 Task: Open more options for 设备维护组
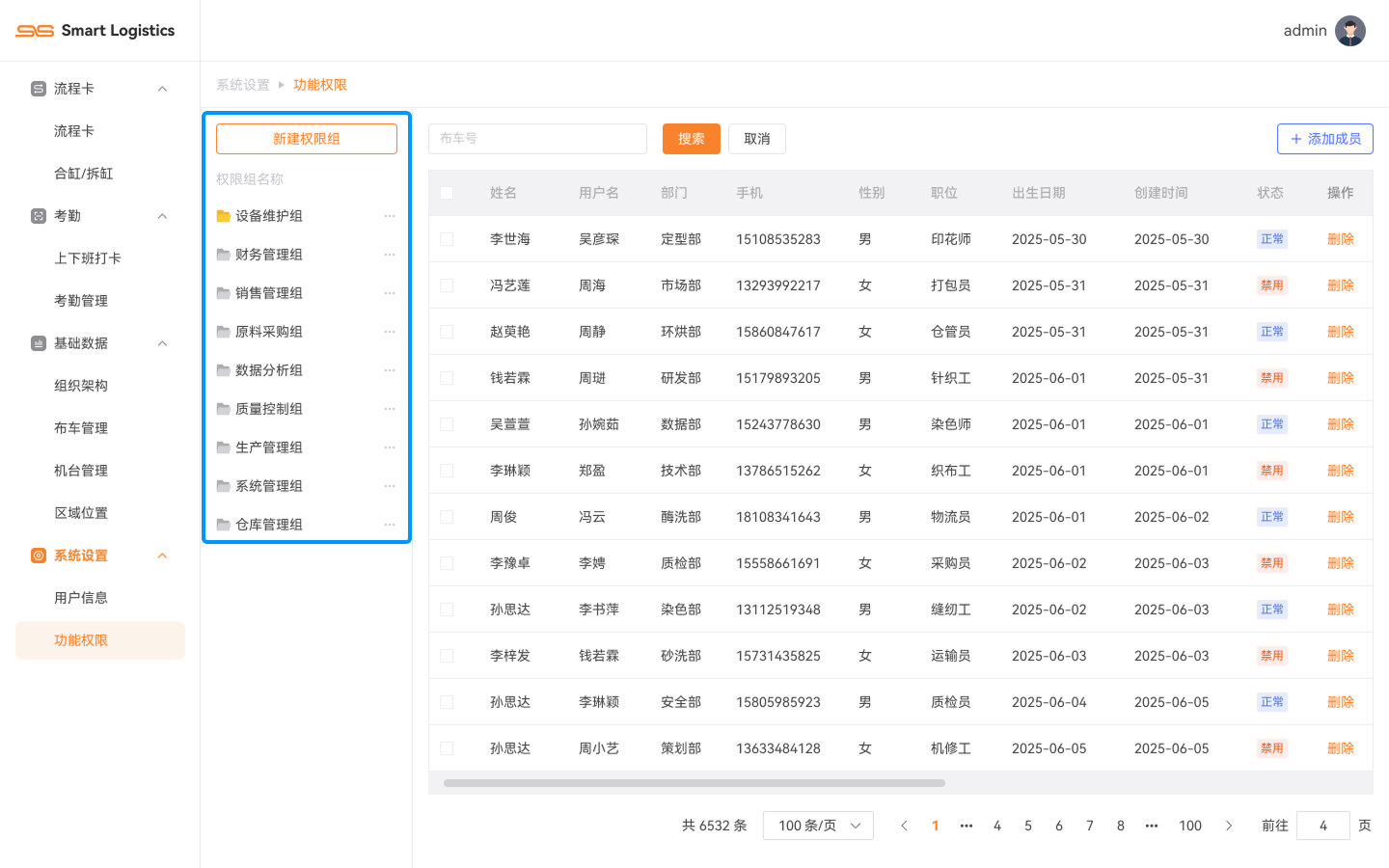[x=390, y=216]
